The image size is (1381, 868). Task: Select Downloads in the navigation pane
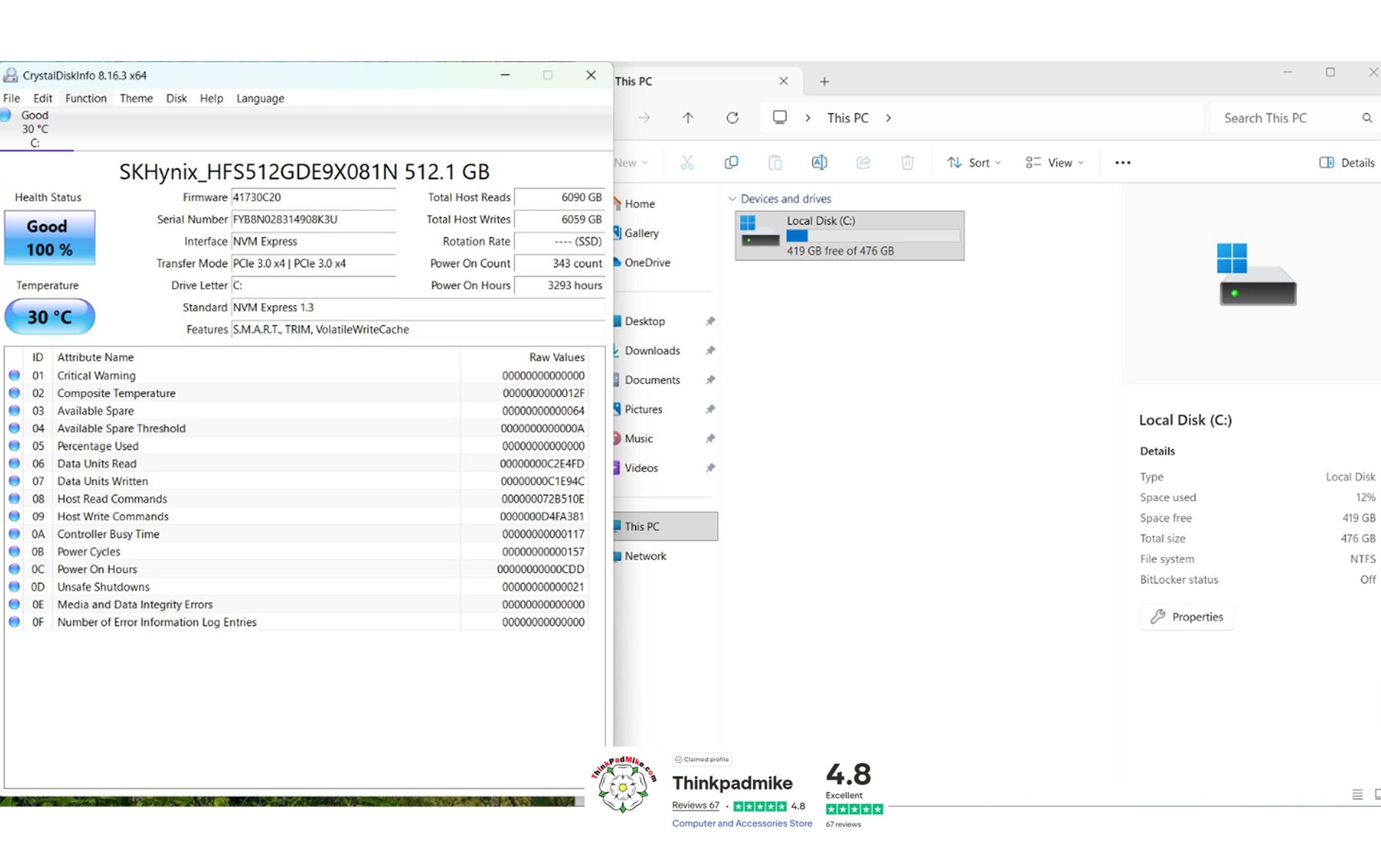point(651,351)
